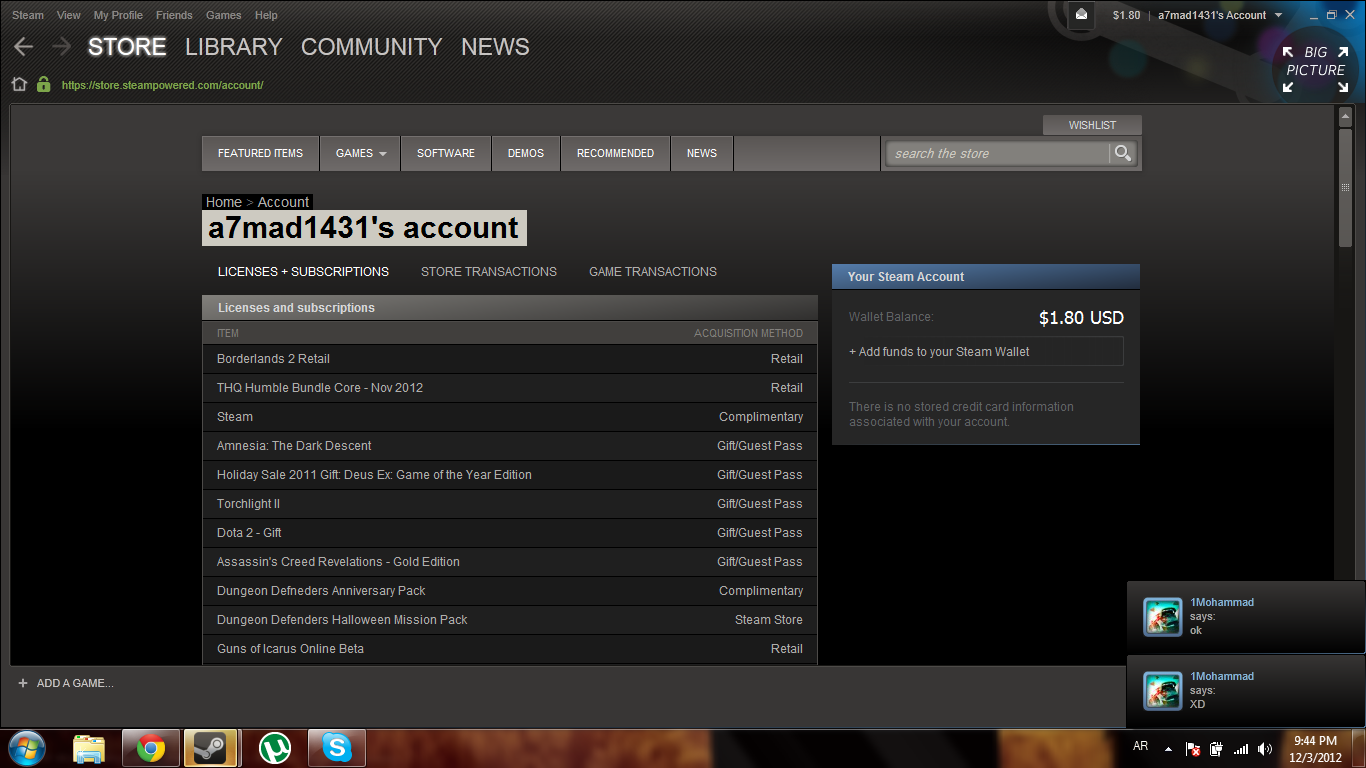Open the Games menu in the menu bar
Viewport: 1366px width, 768px height.
click(224, 15)
